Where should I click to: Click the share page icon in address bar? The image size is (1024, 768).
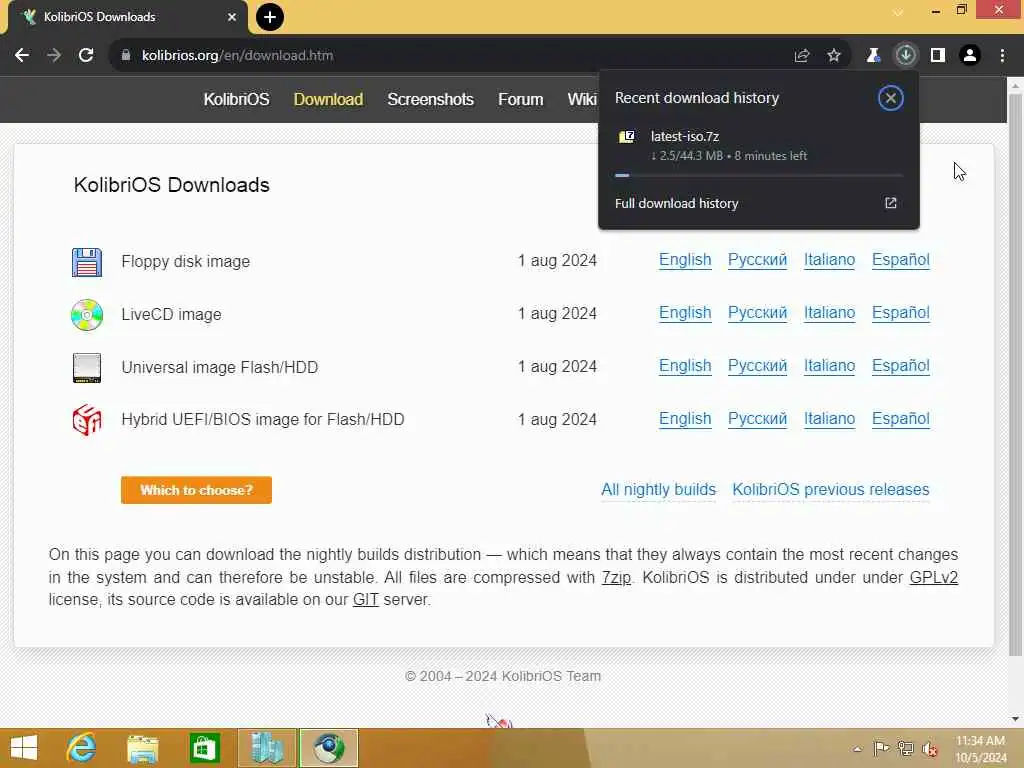[802, 56]
